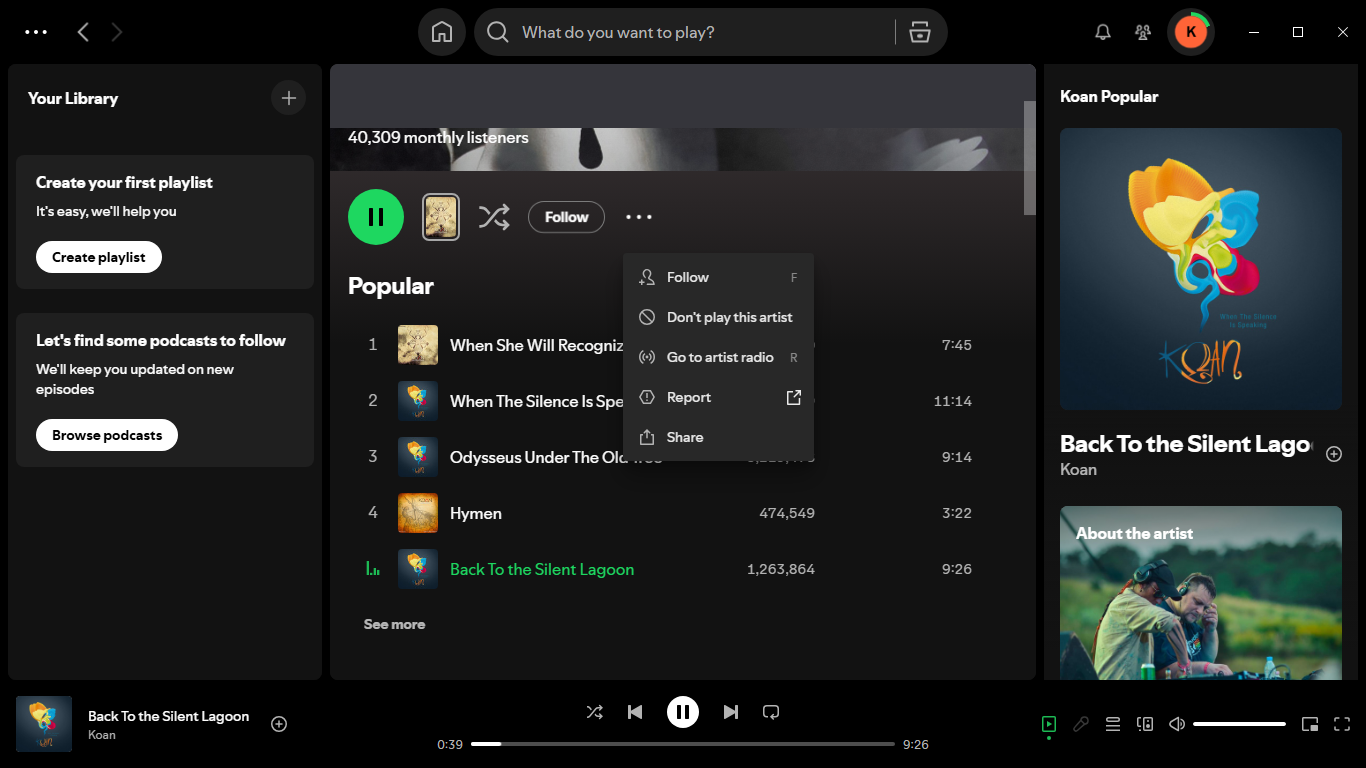The height and width of the screenshot is (768, 1366).
Task: Select Follow in the context menu
Action: (718, 277)
